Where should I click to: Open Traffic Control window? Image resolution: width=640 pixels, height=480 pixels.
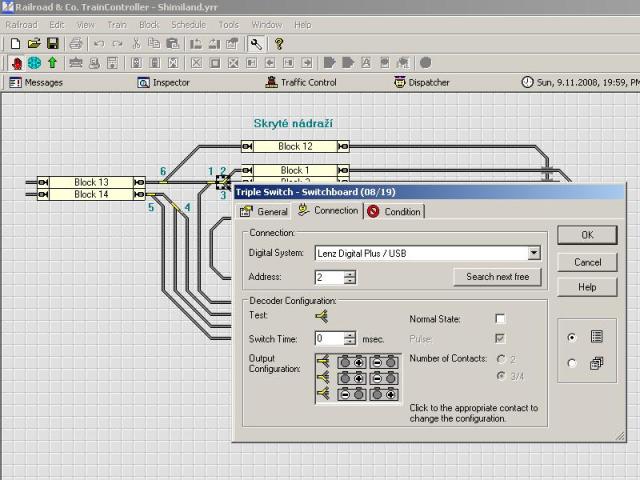(301, 82)
